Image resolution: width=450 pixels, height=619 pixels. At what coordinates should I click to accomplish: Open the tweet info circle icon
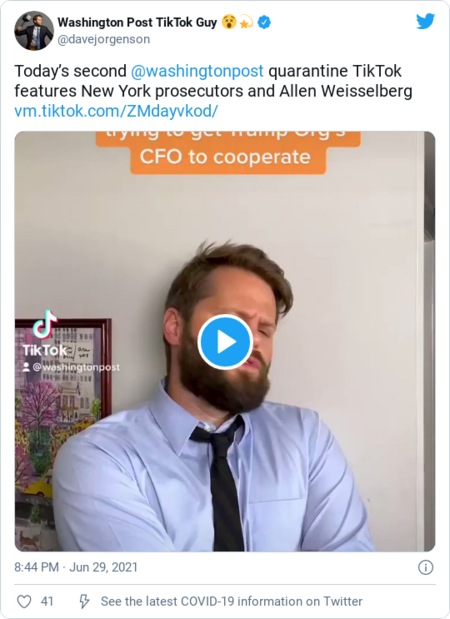(426, 567)
